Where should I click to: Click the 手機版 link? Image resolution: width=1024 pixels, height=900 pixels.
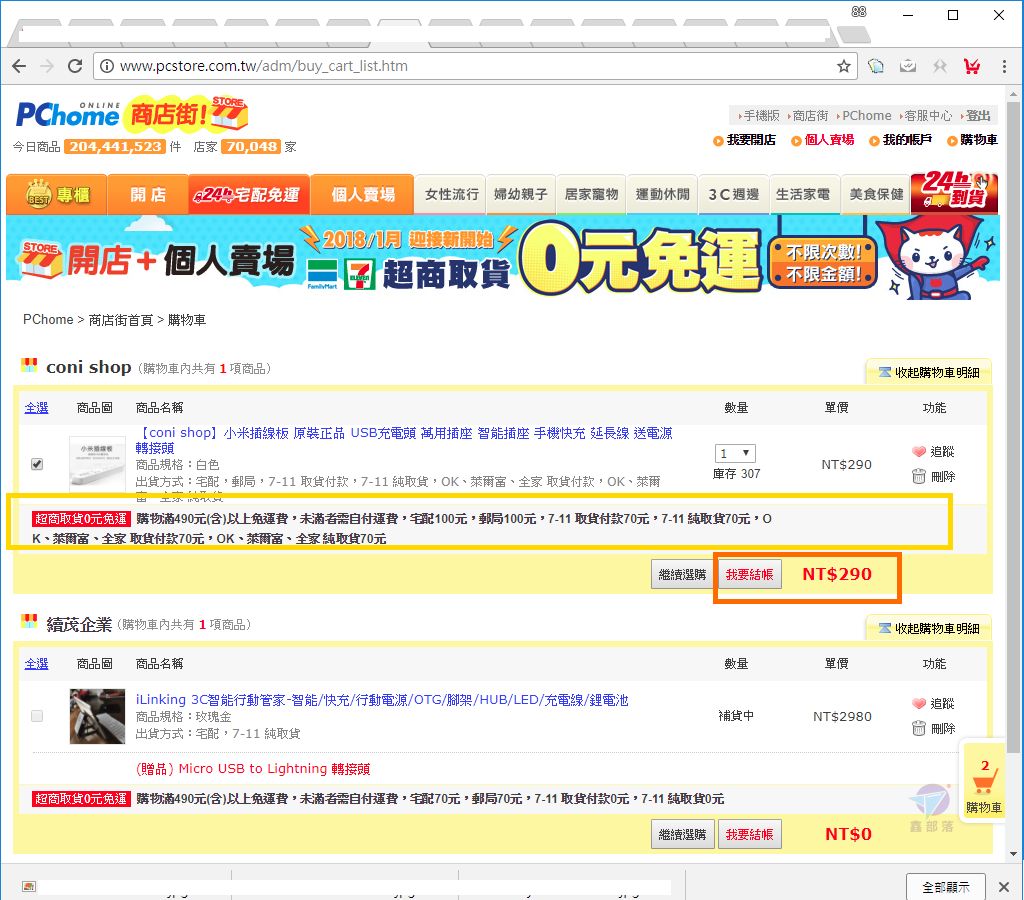point(761,116)
